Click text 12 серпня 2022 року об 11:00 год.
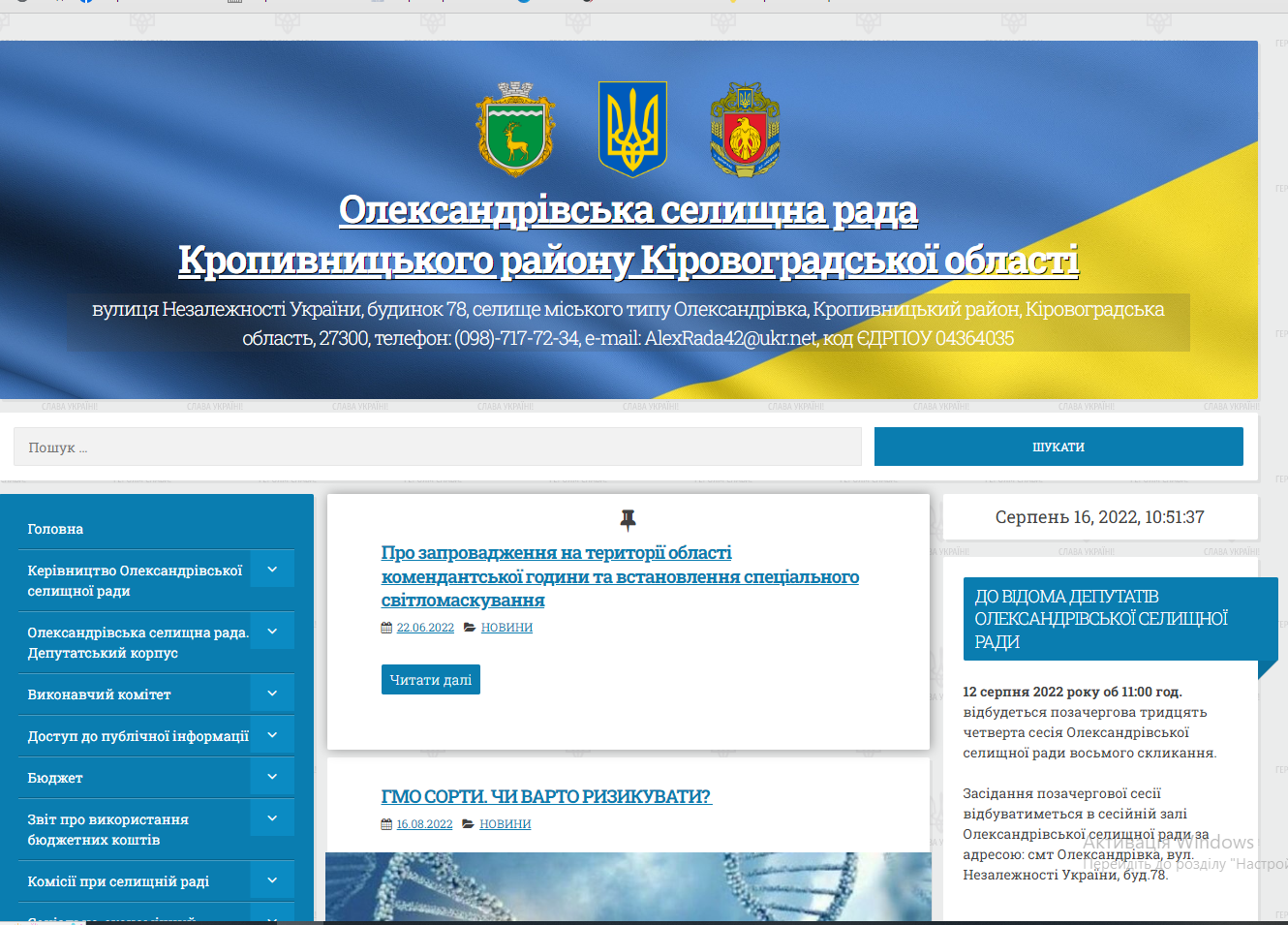This screenshot has width=1288, height=925. click(x=1072, y=692)
